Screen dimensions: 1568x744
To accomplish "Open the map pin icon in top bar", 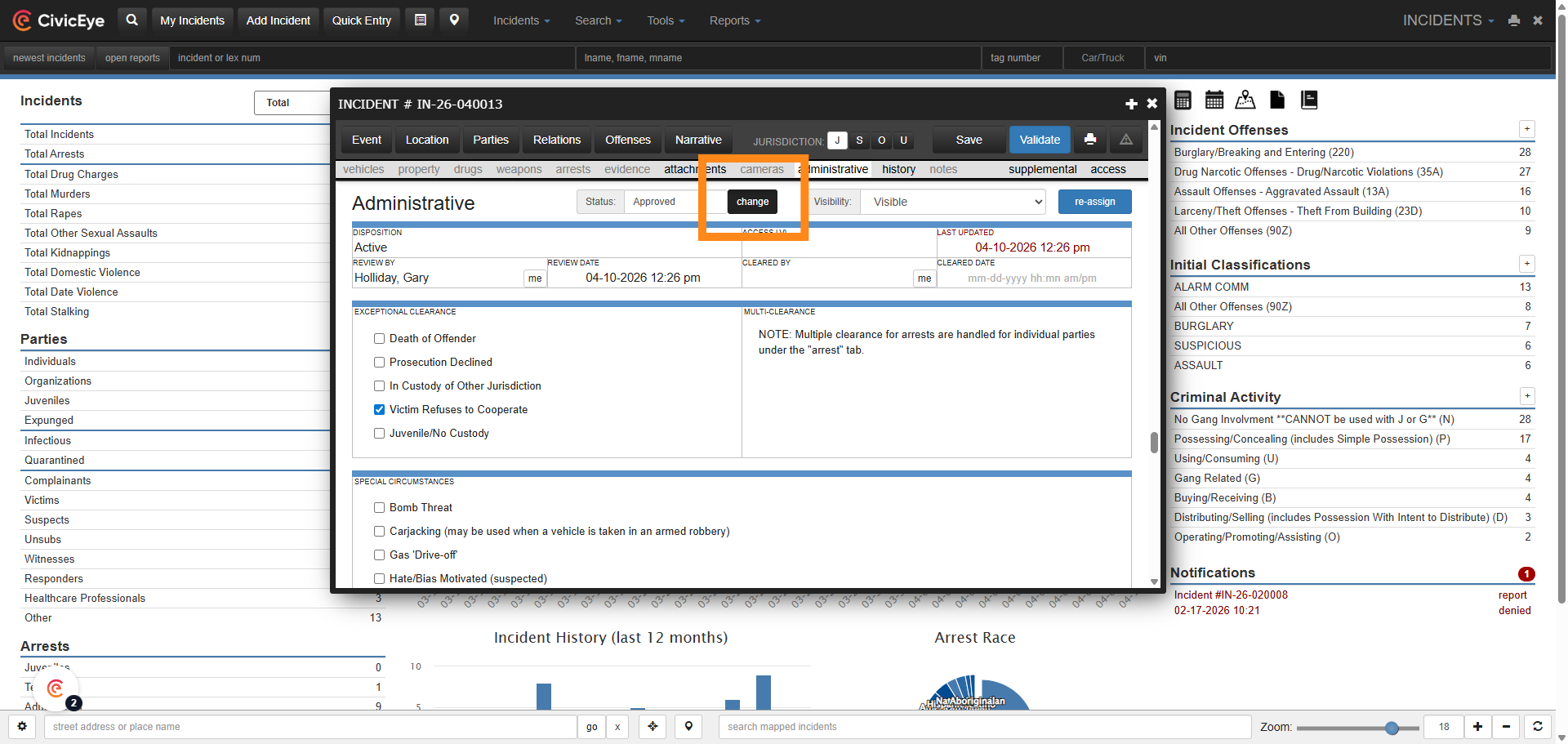I will coord(454,20).
